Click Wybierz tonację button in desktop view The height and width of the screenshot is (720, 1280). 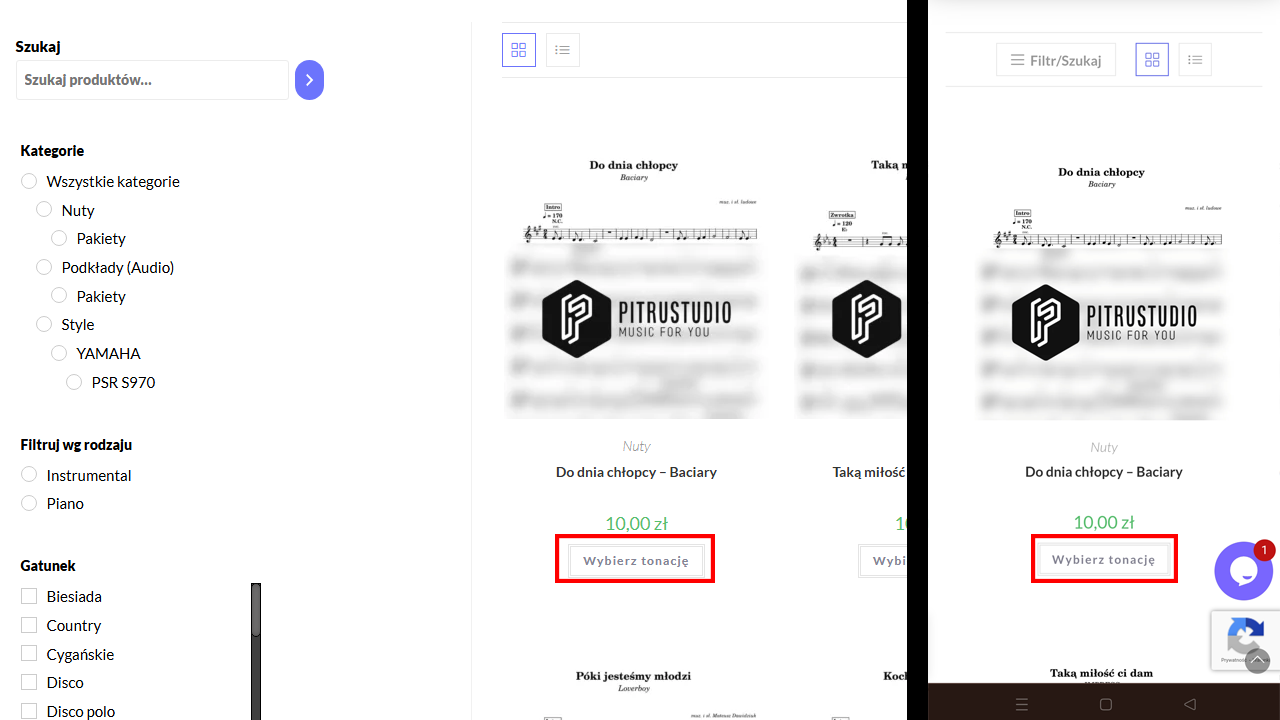tap(636, 561)
